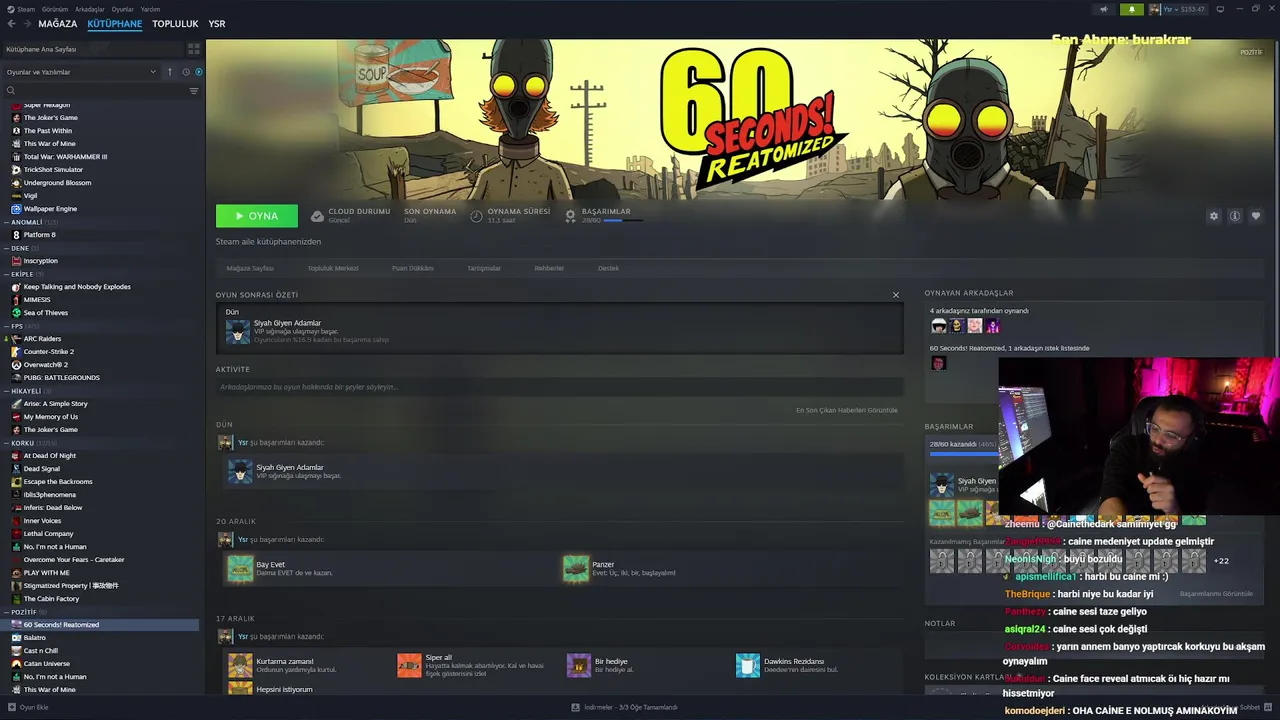Open the green notifications bell
This screenshot has width=1280, height=720.
click(1132, 9)
